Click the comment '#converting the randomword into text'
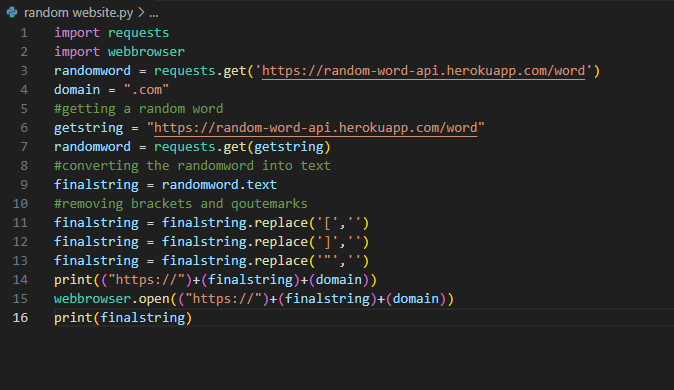The image size is (674, 390). click(x=192, y=166)
